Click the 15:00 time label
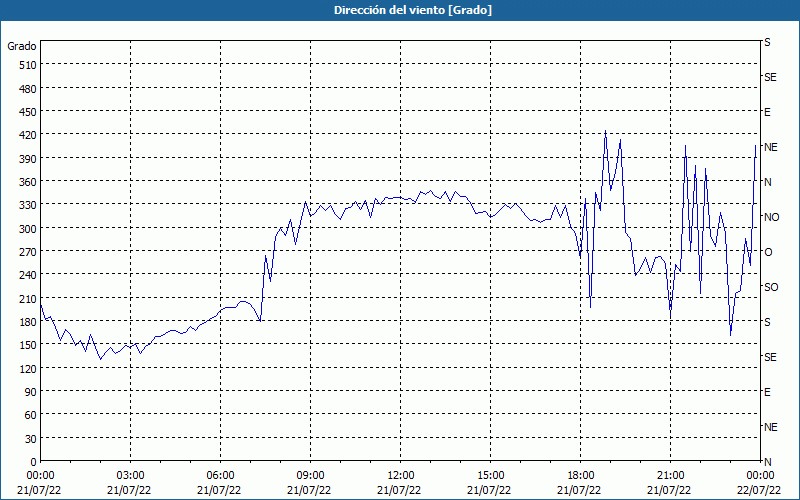The width and height of the screenshot is (800, 500). pyautogui.click(x=490, y=476)
